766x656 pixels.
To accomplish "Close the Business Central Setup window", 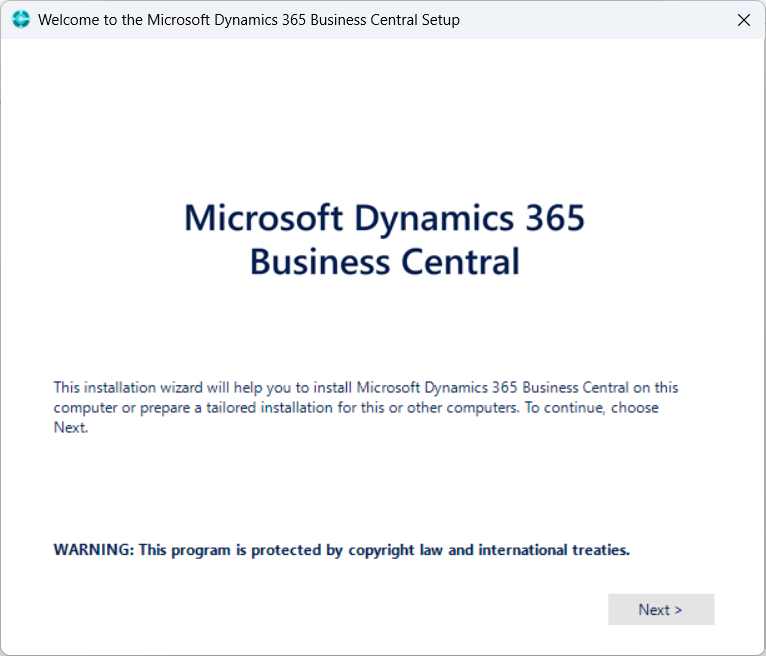I will click(x=744, y=20).
